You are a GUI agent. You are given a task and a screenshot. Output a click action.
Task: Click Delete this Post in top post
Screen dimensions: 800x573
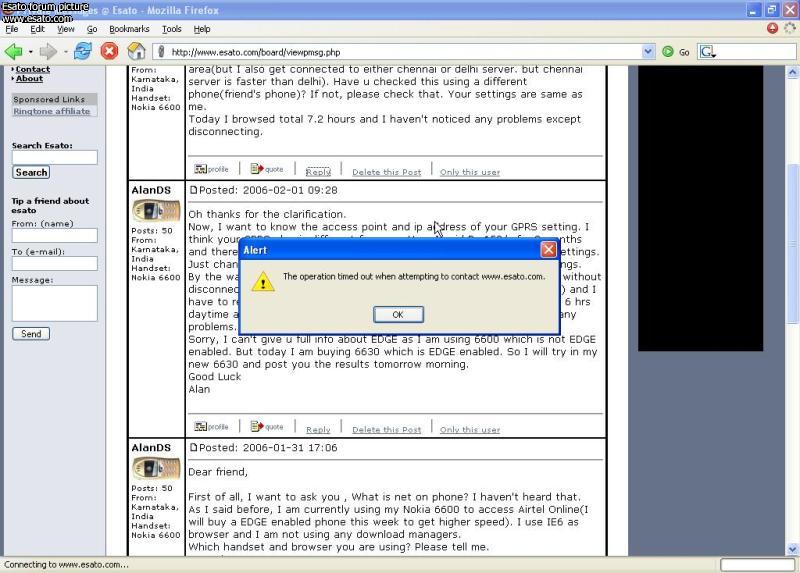pos(387,172)
